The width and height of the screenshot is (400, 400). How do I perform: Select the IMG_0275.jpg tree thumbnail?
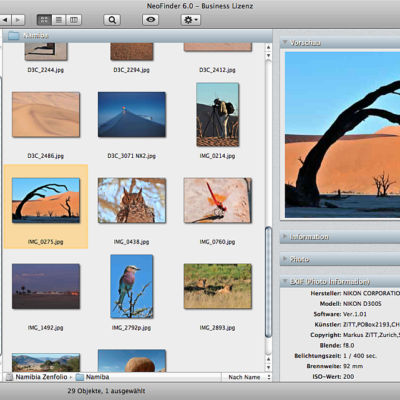pos(46,200)
